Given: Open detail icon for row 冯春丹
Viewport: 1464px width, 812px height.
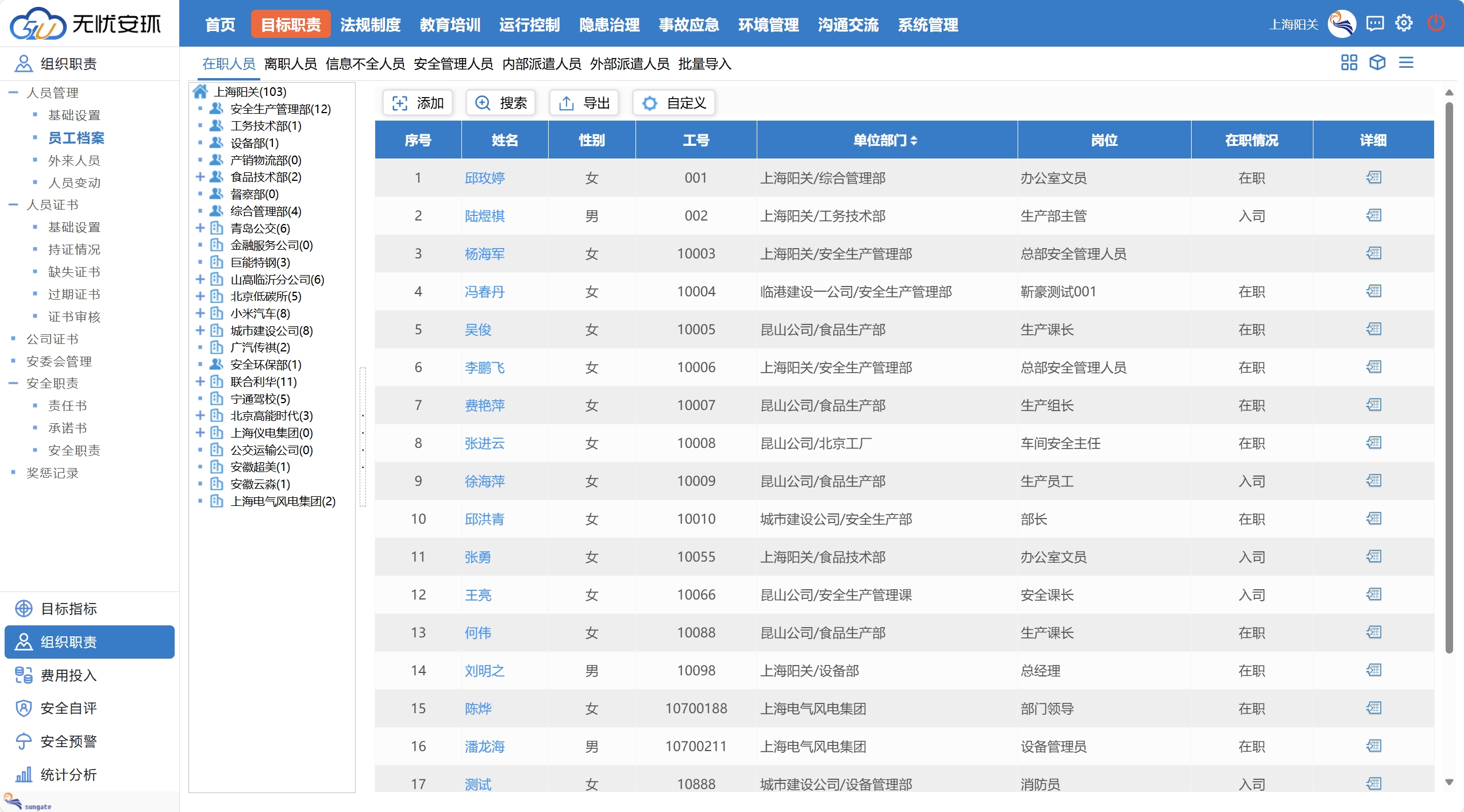Looking at the screenshot, I should point(1373,291).
